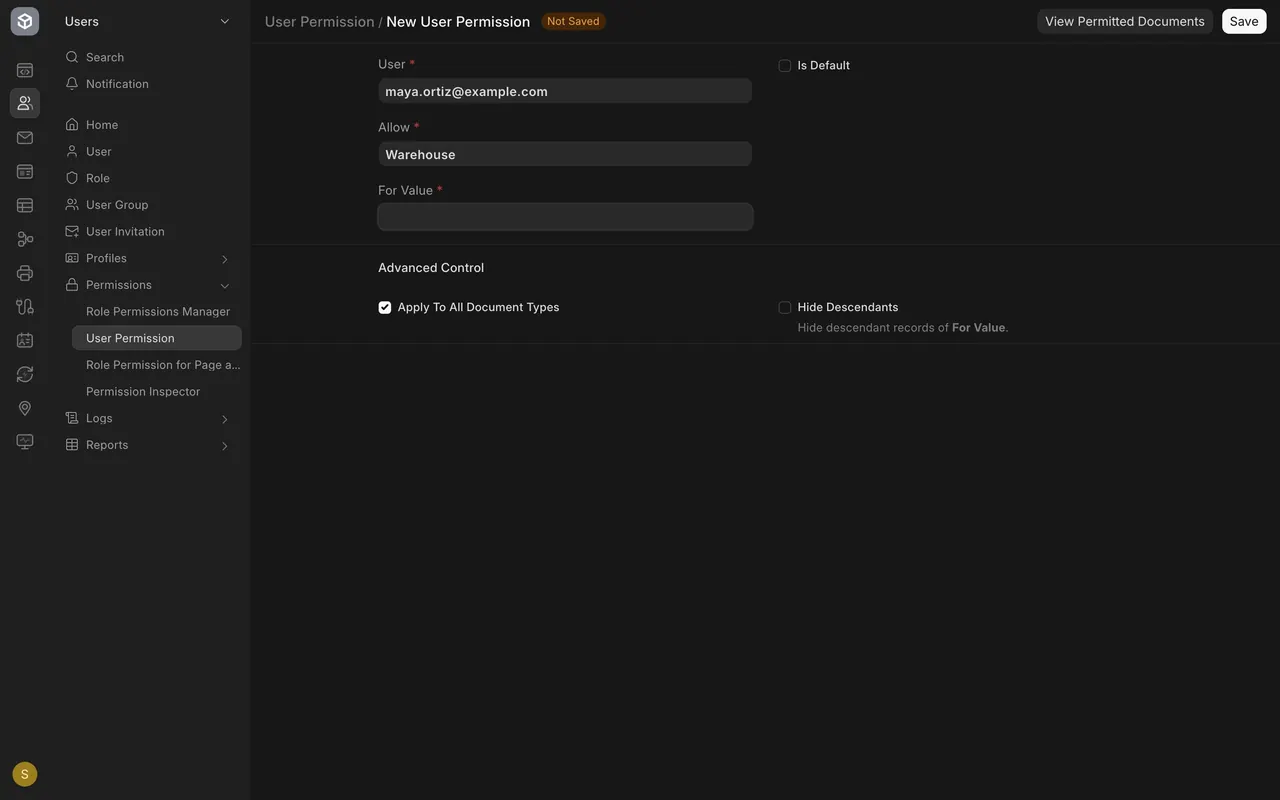Tick the Is Default checkbox
The width and height of the screenshot is (1280, 800).
pyautogui.click(x=785, y=66)
